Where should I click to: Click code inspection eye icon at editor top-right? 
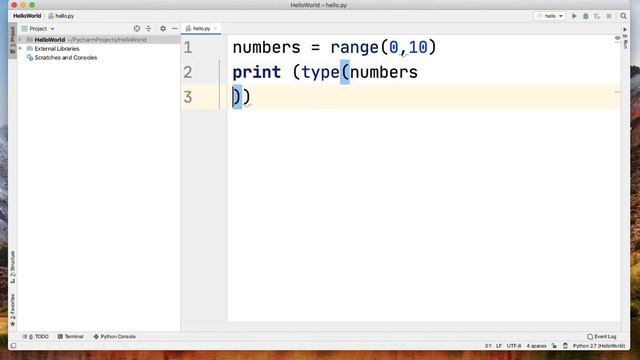(x=617, y=38)
